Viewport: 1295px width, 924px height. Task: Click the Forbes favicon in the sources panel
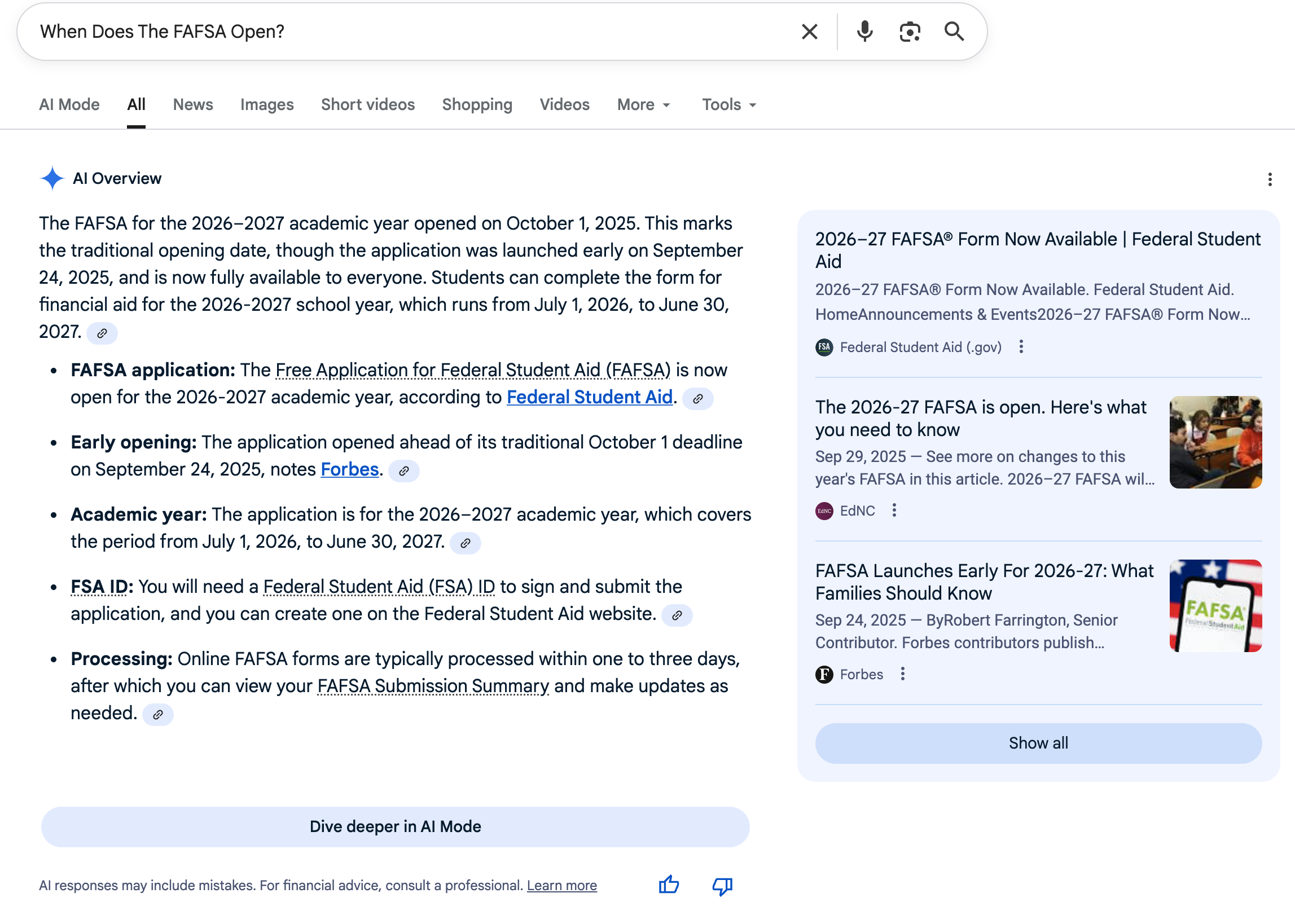[825, 674]
